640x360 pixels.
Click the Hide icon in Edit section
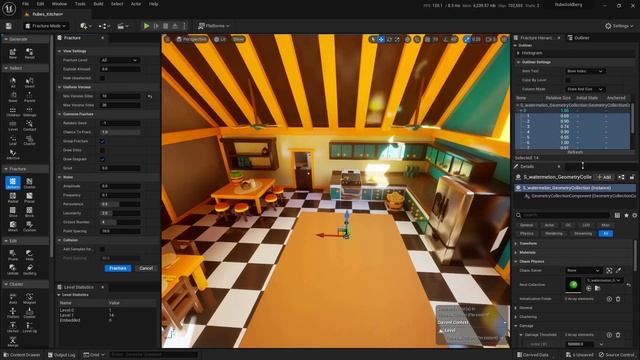(x=29, y=255)
